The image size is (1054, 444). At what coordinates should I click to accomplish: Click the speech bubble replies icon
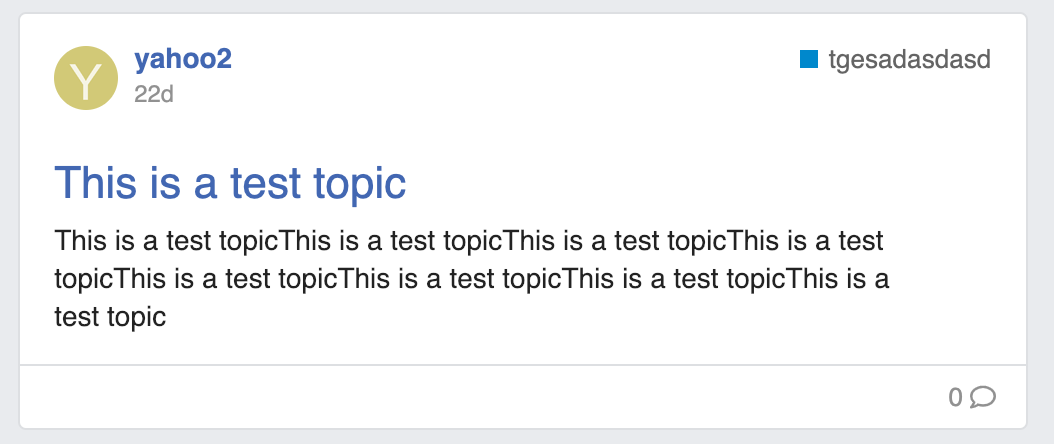[983, 397]
